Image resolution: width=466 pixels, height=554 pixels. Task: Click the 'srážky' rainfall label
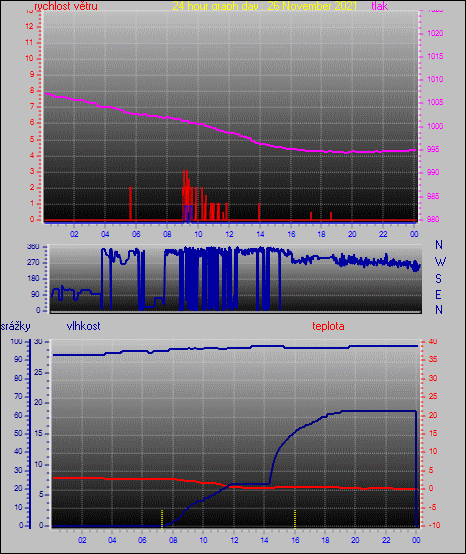15,326
